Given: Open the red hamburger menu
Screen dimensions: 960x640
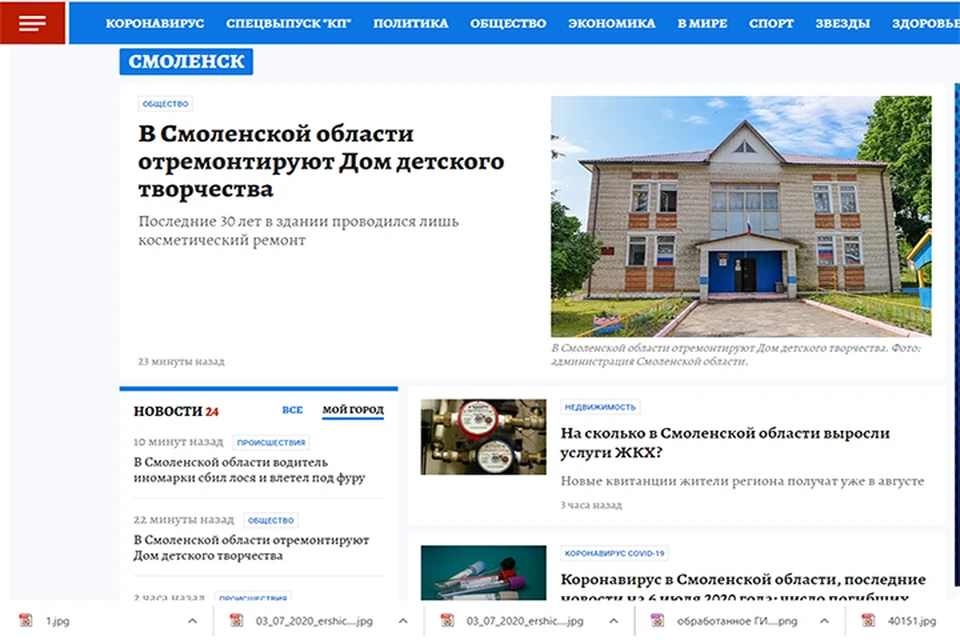Looking at the screenshot, I should 32,23.
